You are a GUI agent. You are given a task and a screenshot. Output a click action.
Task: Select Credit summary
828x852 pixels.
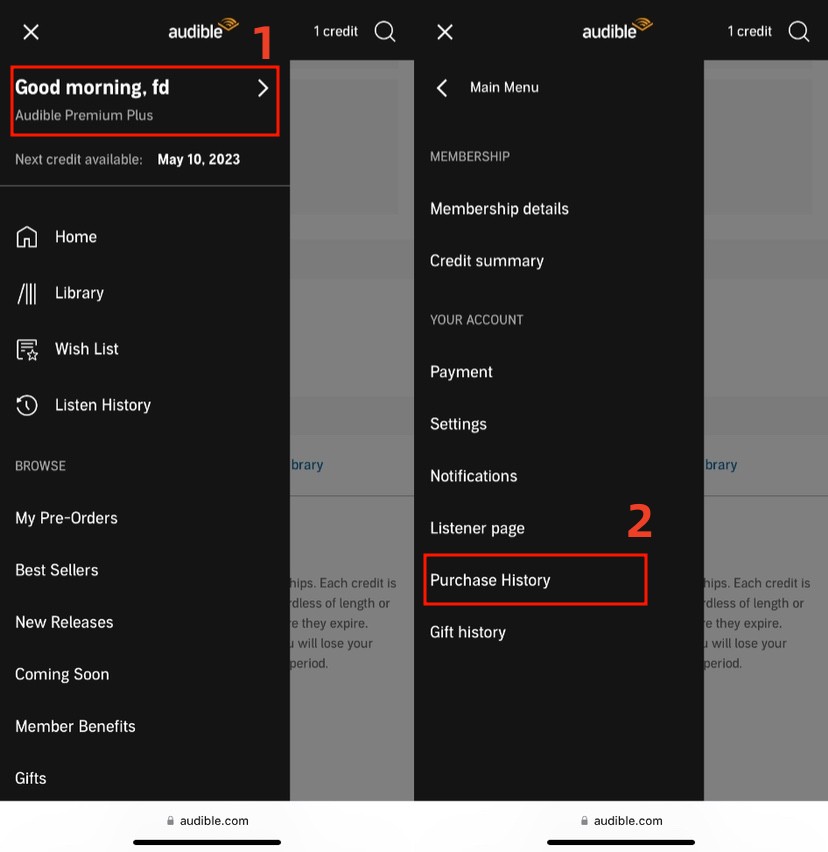coord(487,261)
